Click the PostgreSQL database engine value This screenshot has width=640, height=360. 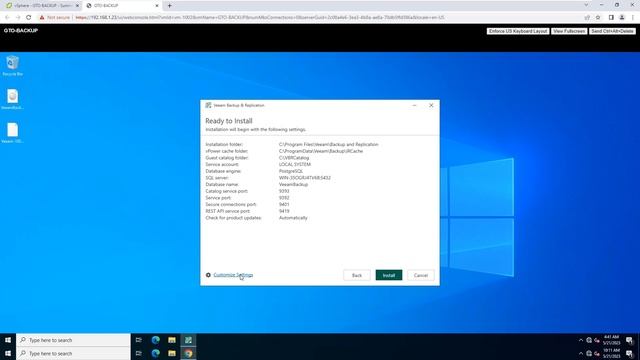click(x=291, y=171)
